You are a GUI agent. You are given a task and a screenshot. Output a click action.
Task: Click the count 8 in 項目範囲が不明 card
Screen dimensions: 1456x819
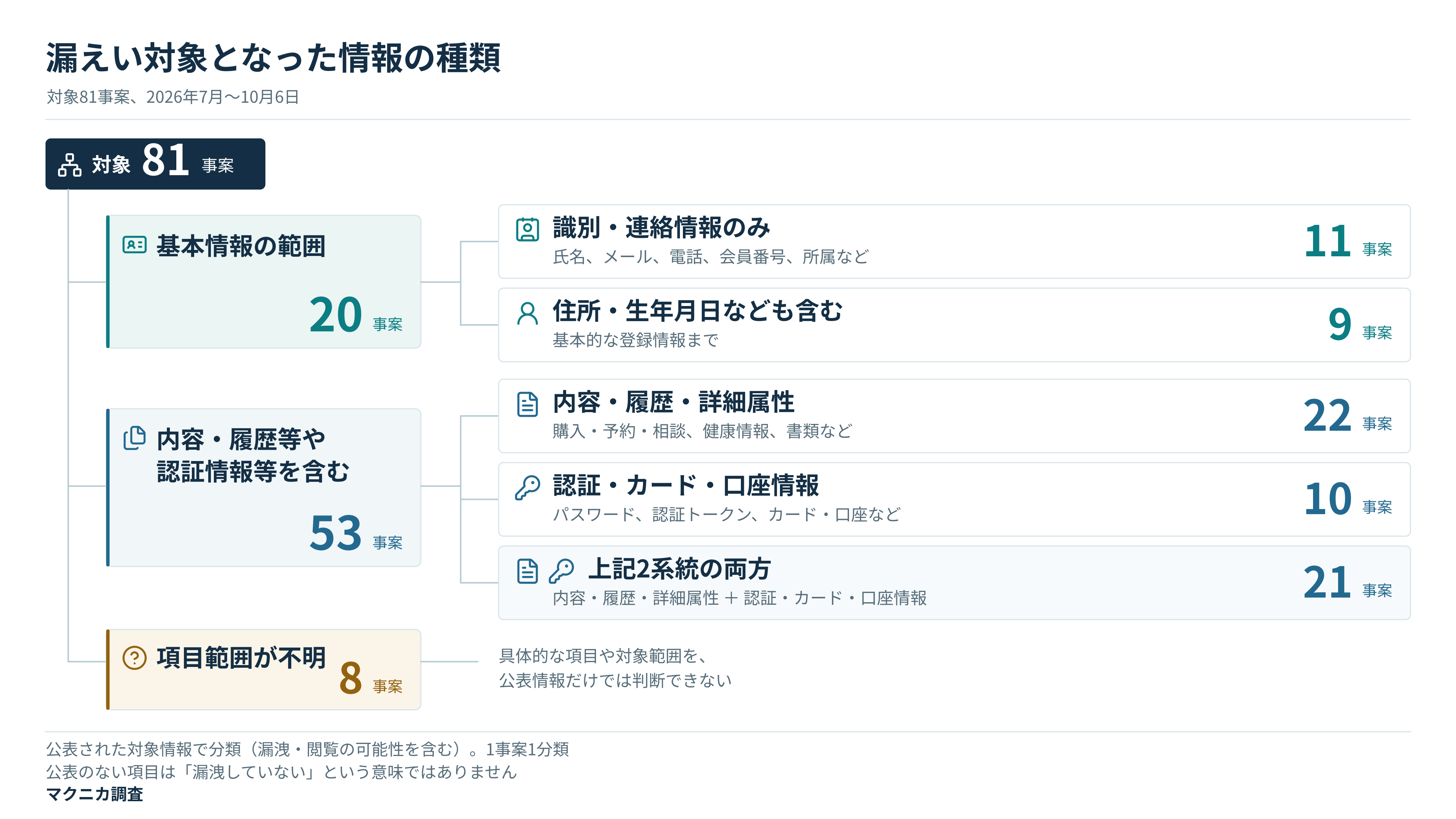350,678
